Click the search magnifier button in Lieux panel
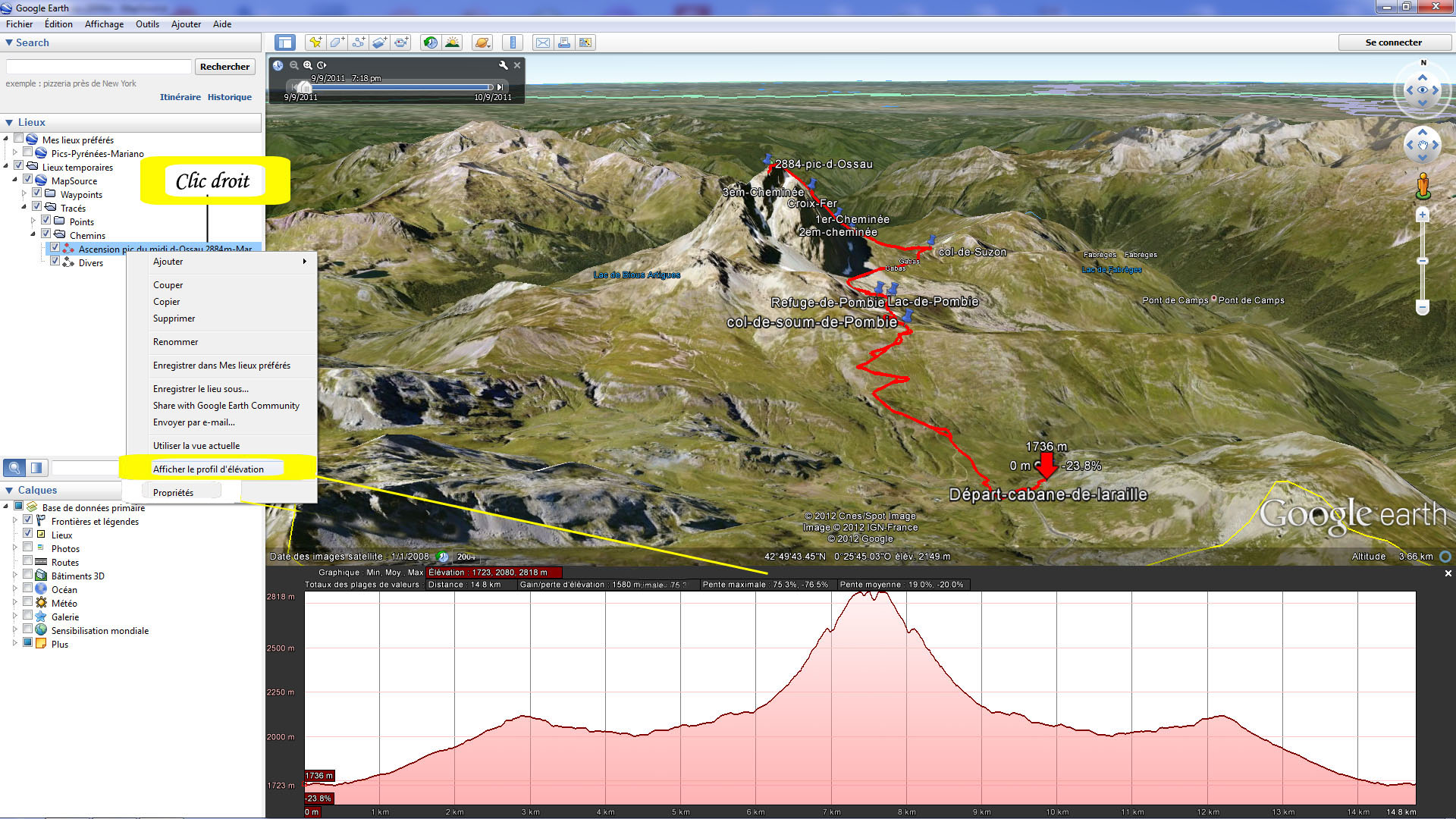The width and height of the screenshot is (1456, 819). 14,468
